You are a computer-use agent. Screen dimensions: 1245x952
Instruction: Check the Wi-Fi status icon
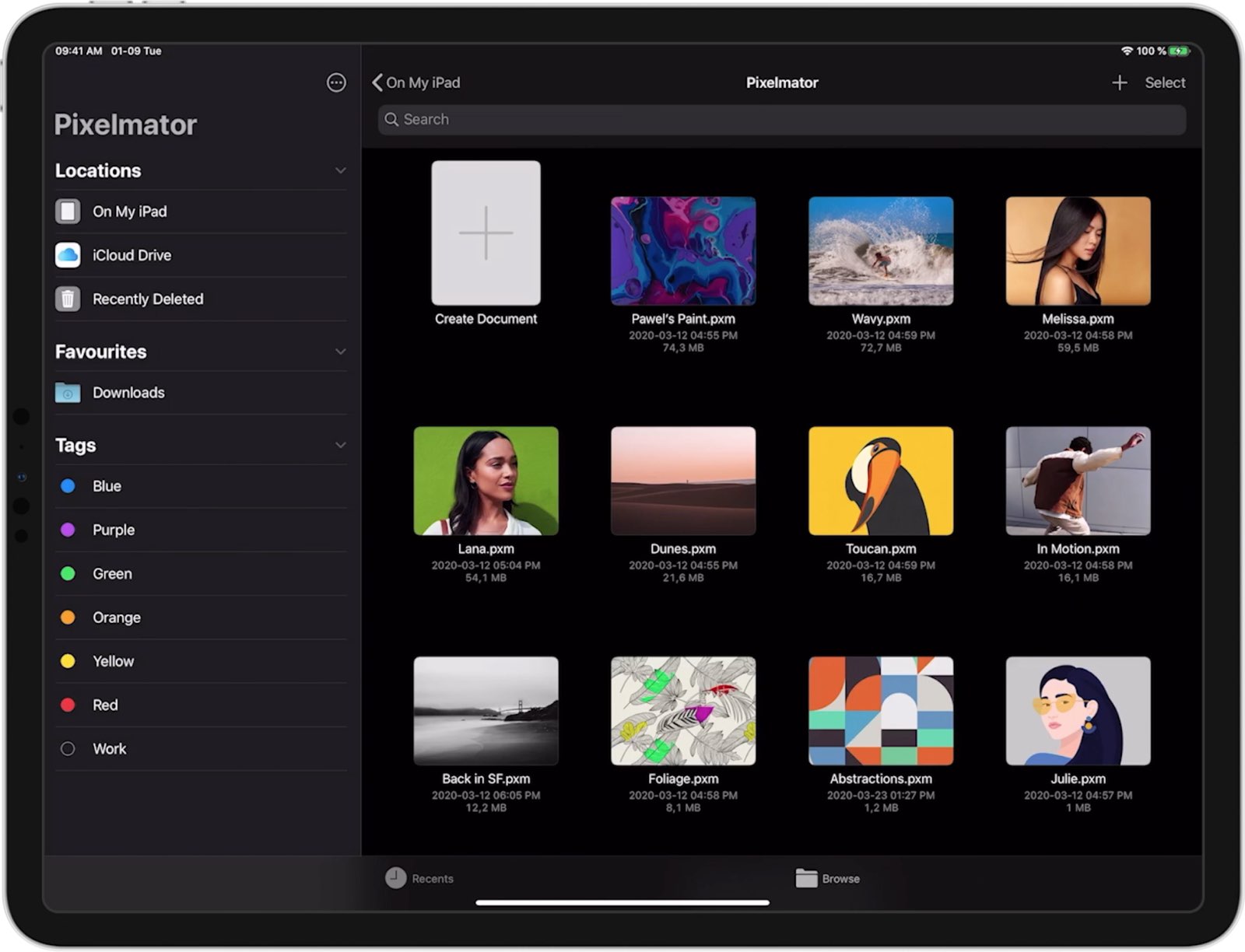pyautogui.click(x=1126, y=51)
